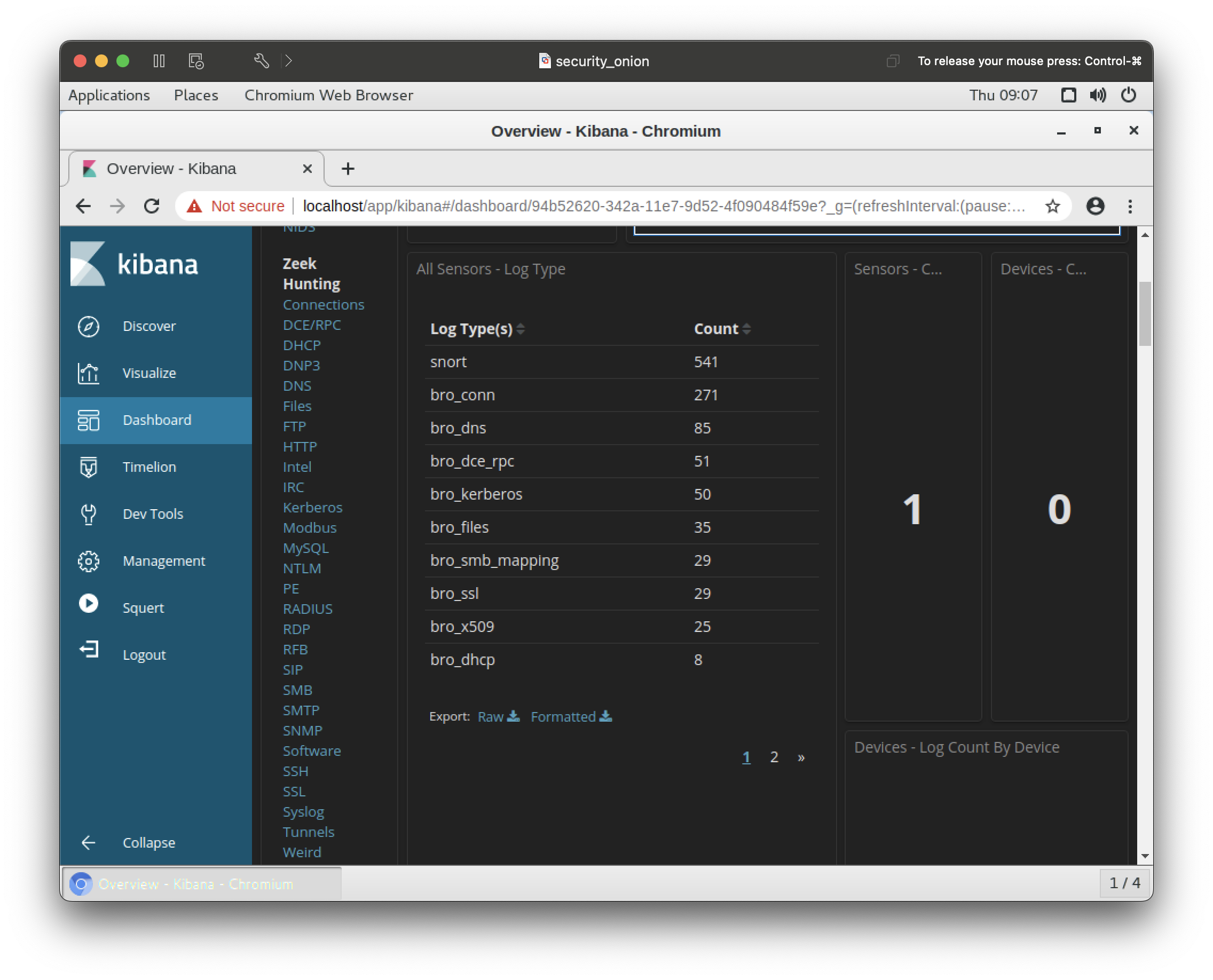
Task: Click the Chromium taskbar window button
Action: click(x=201, y=883)
